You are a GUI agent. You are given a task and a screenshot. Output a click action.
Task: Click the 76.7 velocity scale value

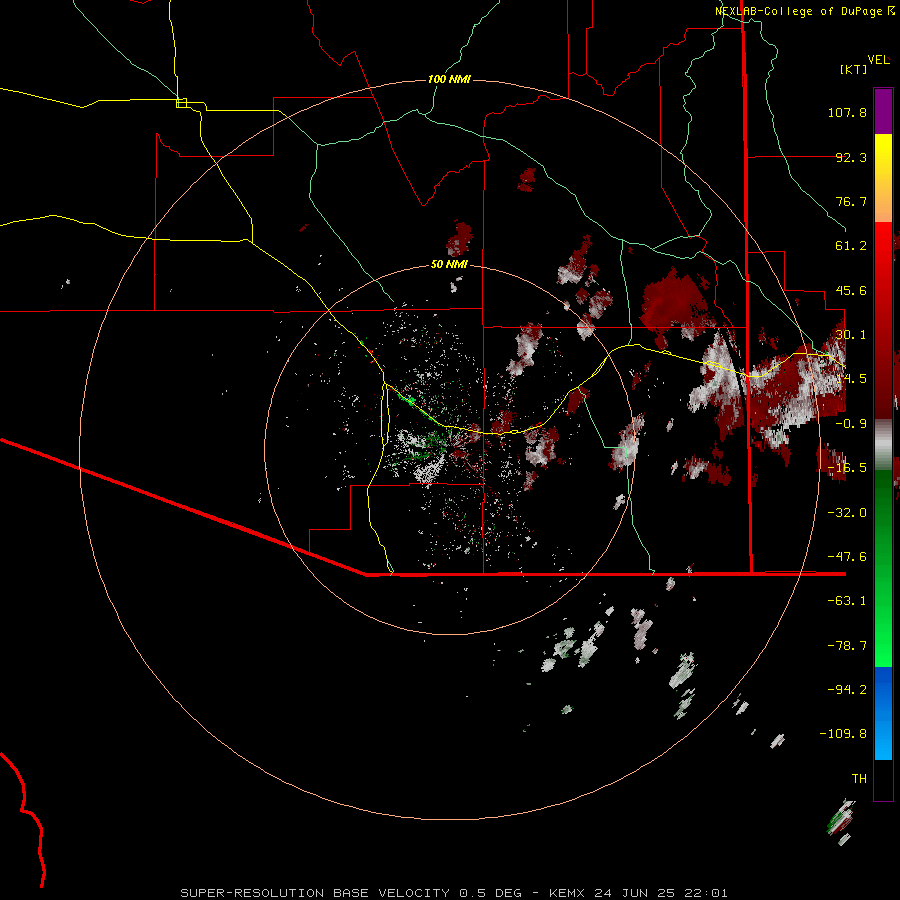pyautogui.click(x=851, y=201)
